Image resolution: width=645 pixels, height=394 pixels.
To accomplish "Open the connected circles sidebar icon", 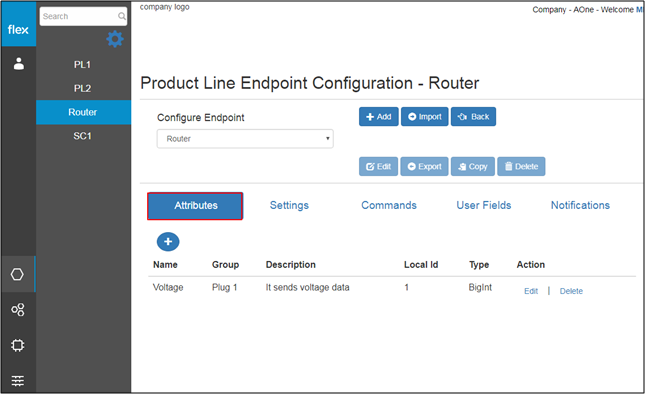I will 18,310.
